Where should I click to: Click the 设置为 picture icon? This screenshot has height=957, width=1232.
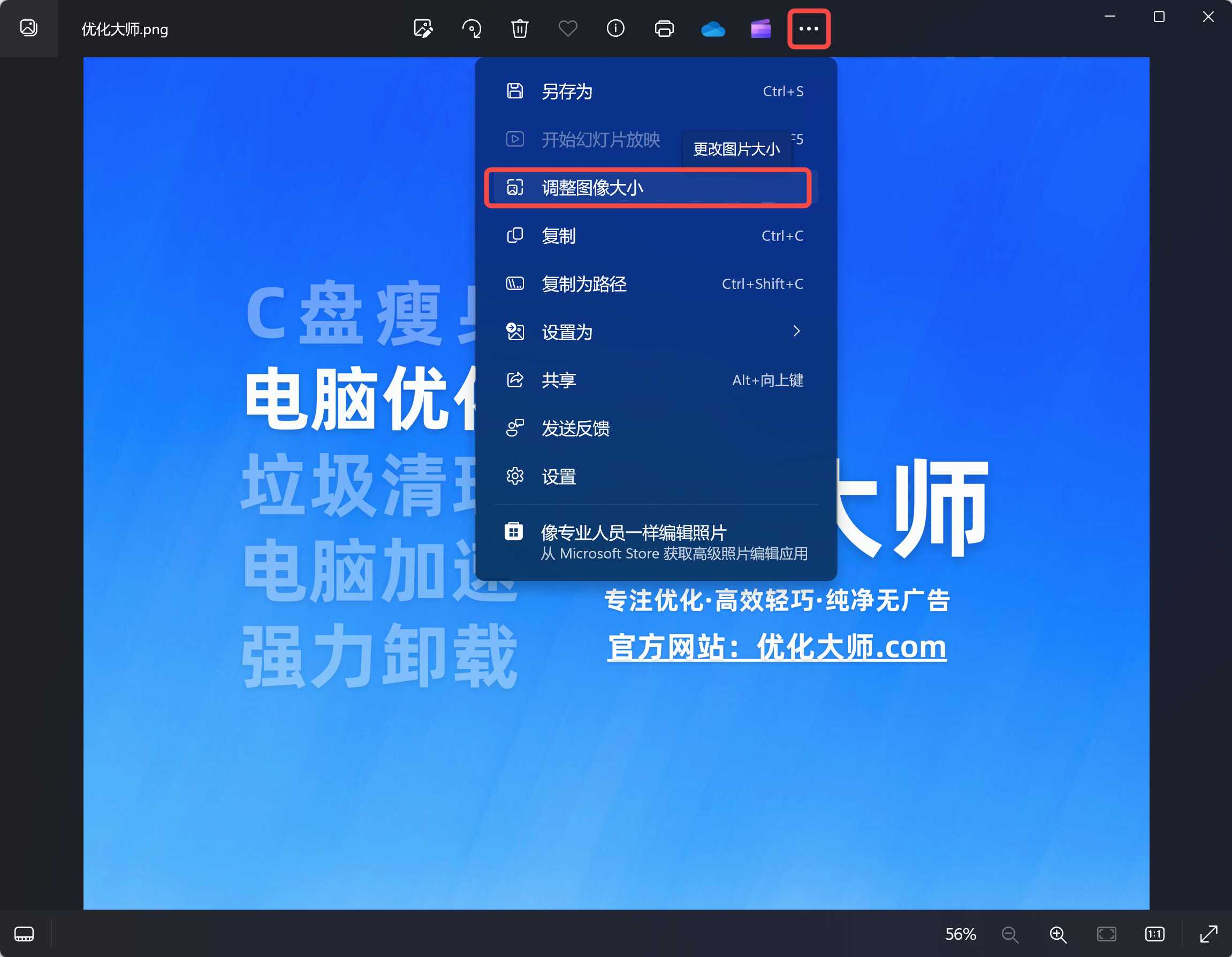pos(514,332)
